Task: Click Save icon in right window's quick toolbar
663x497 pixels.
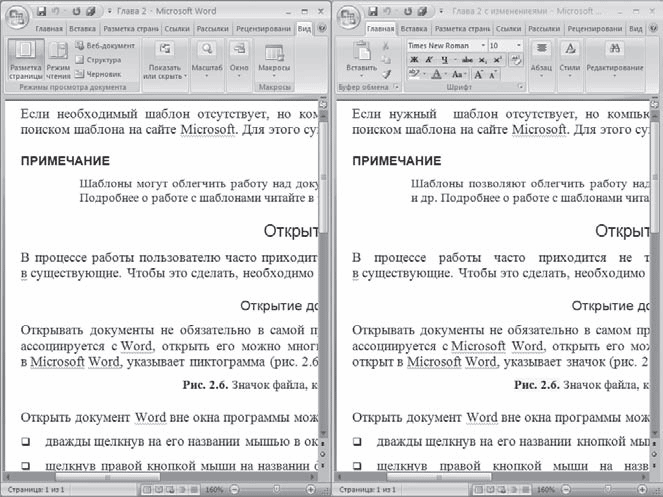Action: tap(373, 11)
